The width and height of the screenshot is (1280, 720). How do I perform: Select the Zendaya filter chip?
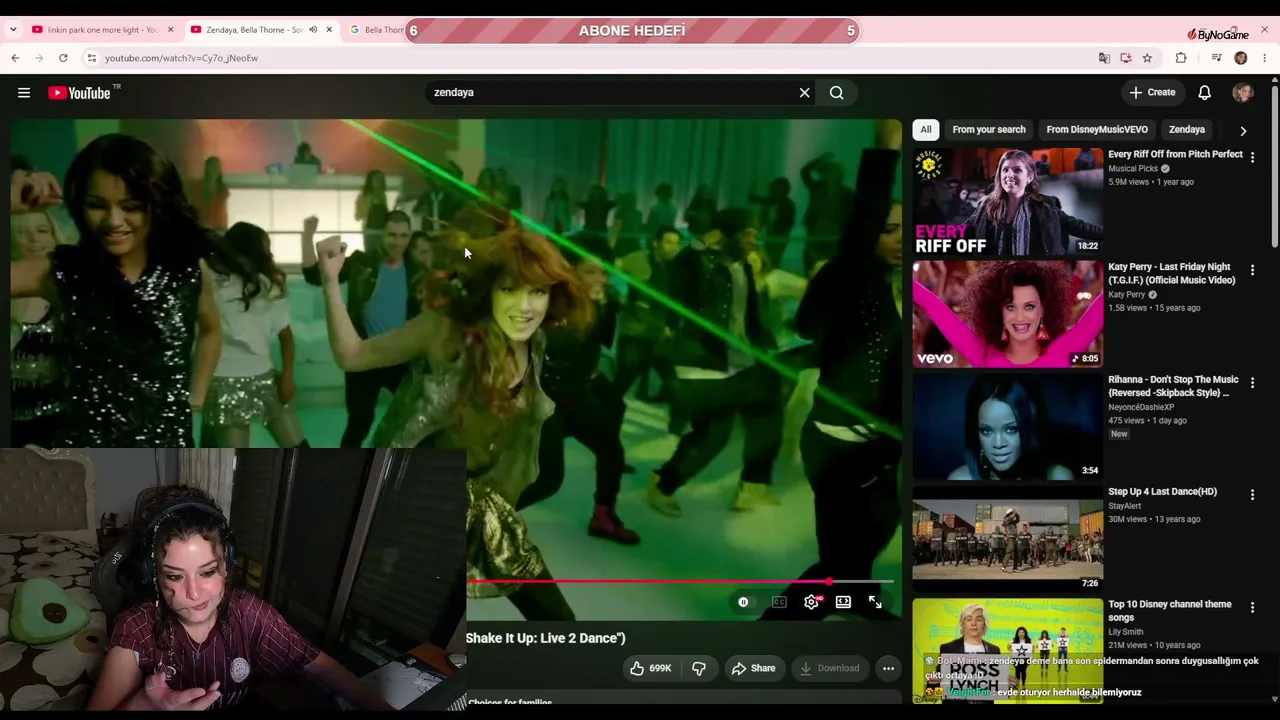1187,130
